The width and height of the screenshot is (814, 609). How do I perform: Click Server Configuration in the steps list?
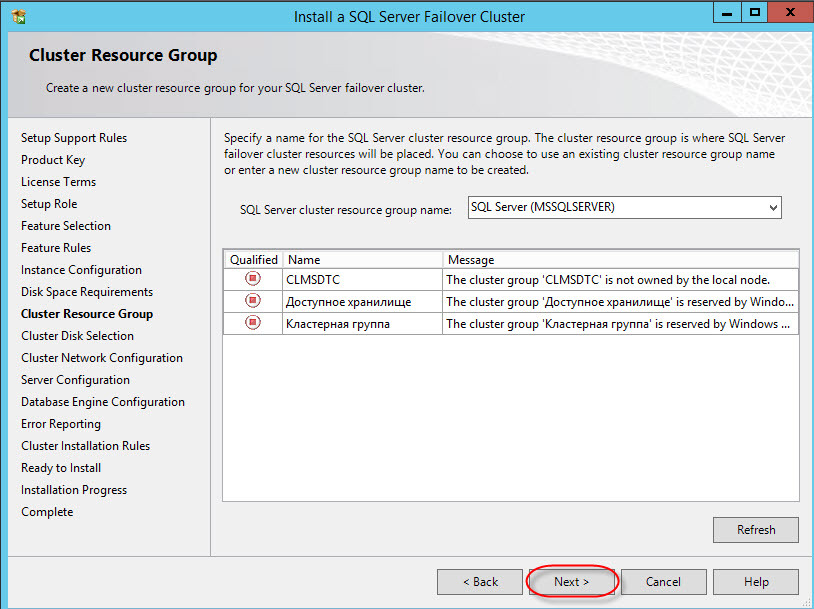click(75, 380)
